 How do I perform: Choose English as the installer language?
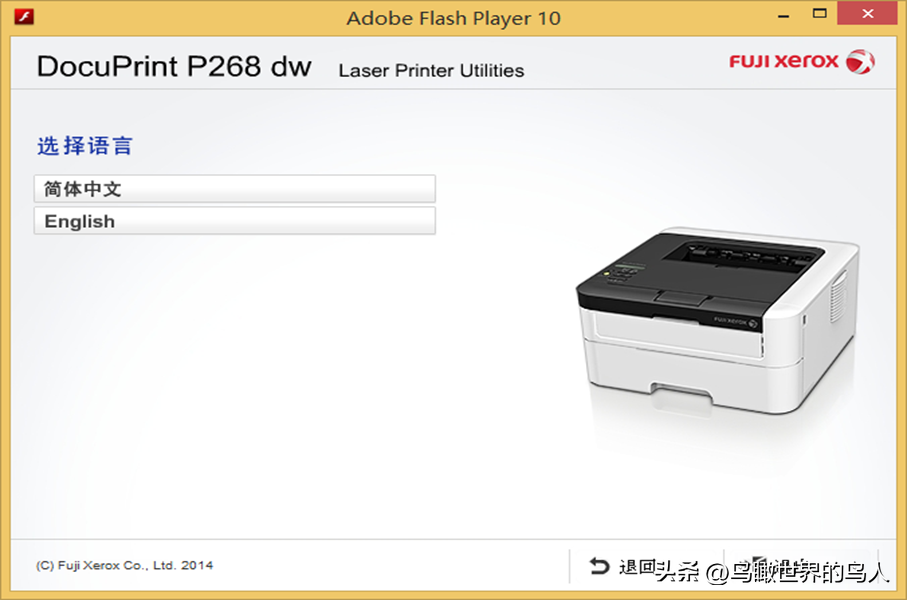click(234, 221)
